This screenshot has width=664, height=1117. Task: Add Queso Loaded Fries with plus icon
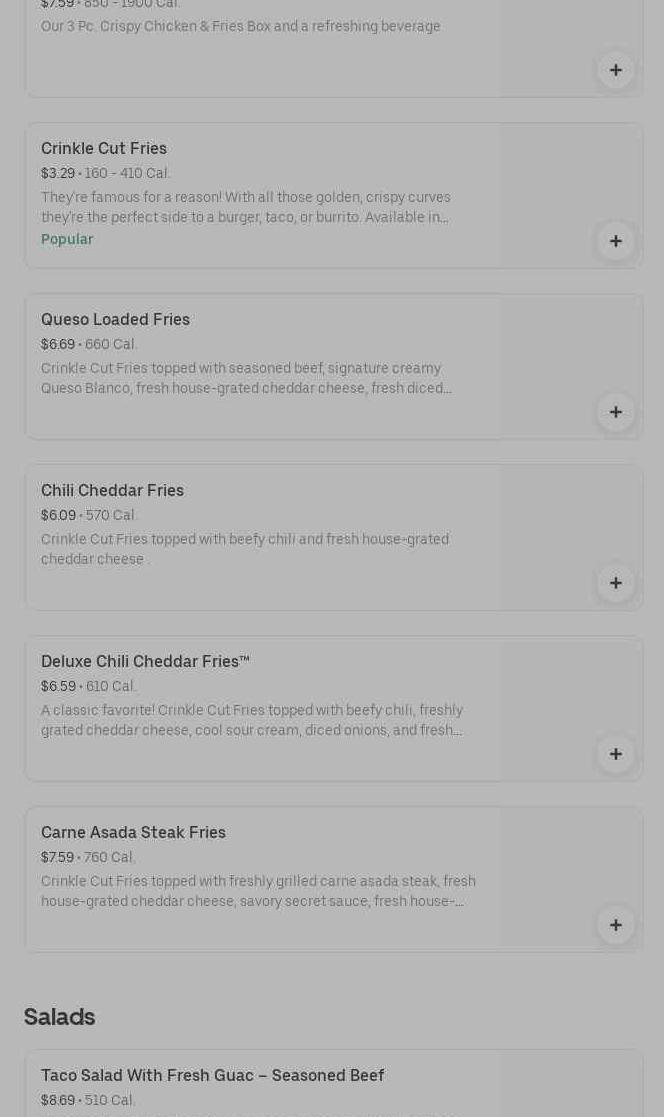(615, 412)
